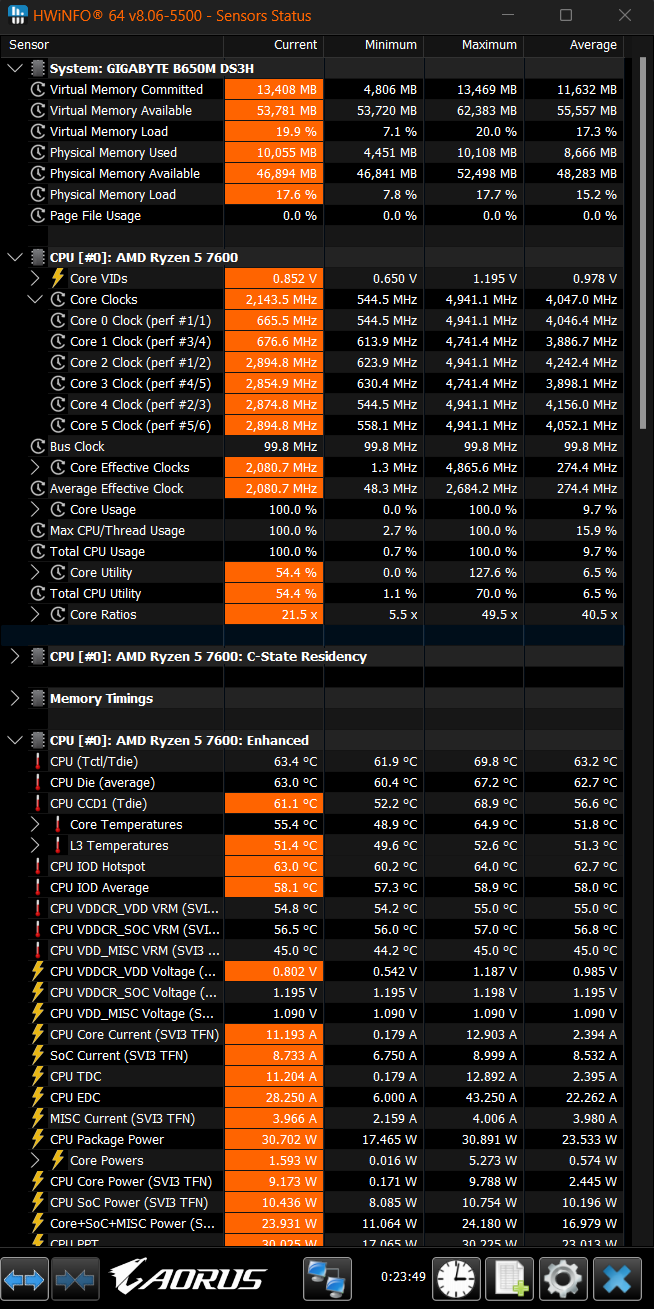Image resolution: width=654 pixels, height=1309 pixels.
Task: Expand the Core Temperatures row
Action: tap(35, 824)
